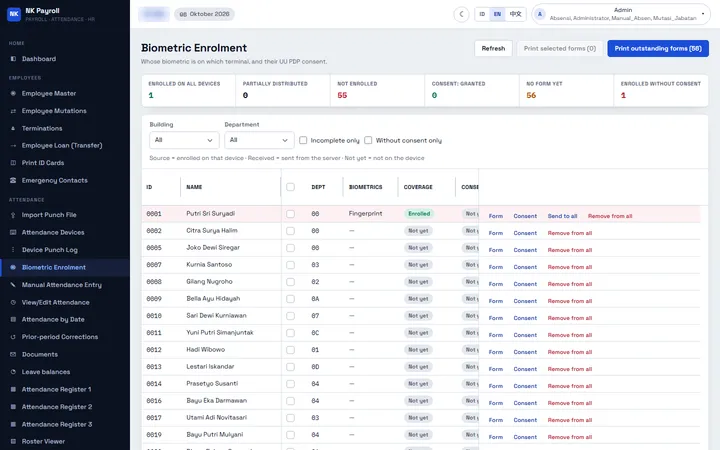Click the View/Edit Attendance clock icon

pyautogui.click(x=13, y=302)
